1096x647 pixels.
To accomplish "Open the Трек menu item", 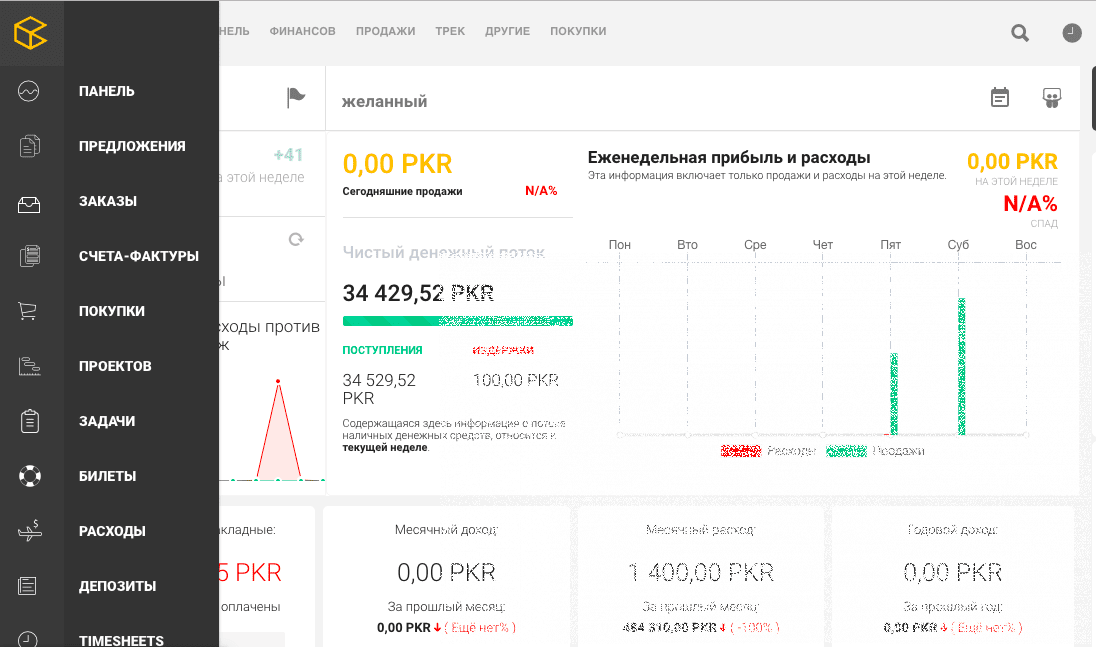I will pos(450,31).
